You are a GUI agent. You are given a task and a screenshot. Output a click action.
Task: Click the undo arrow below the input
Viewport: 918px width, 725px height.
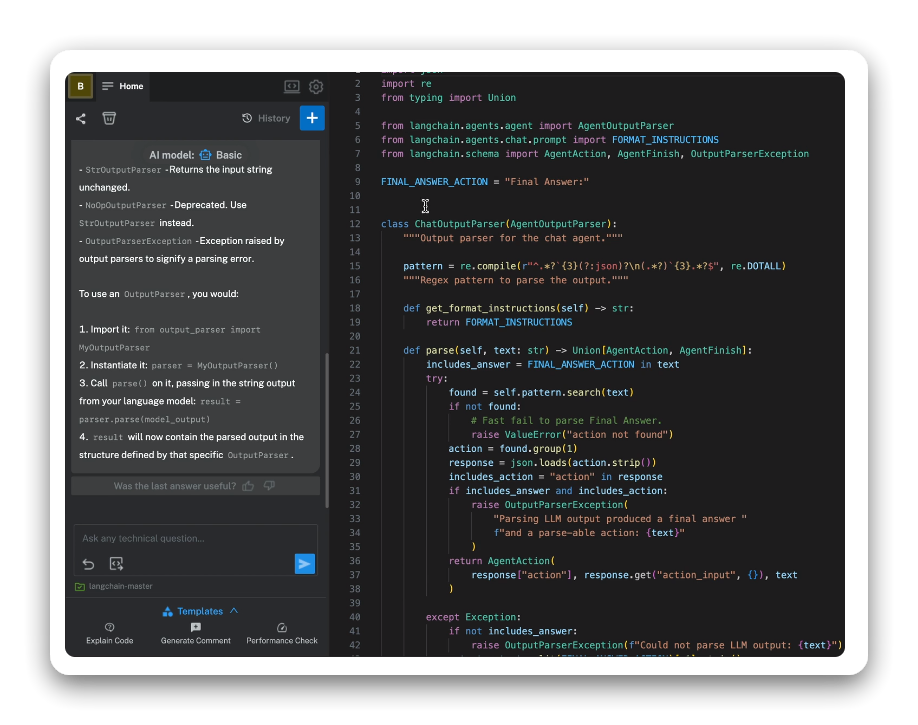click(x=89, y=564)
